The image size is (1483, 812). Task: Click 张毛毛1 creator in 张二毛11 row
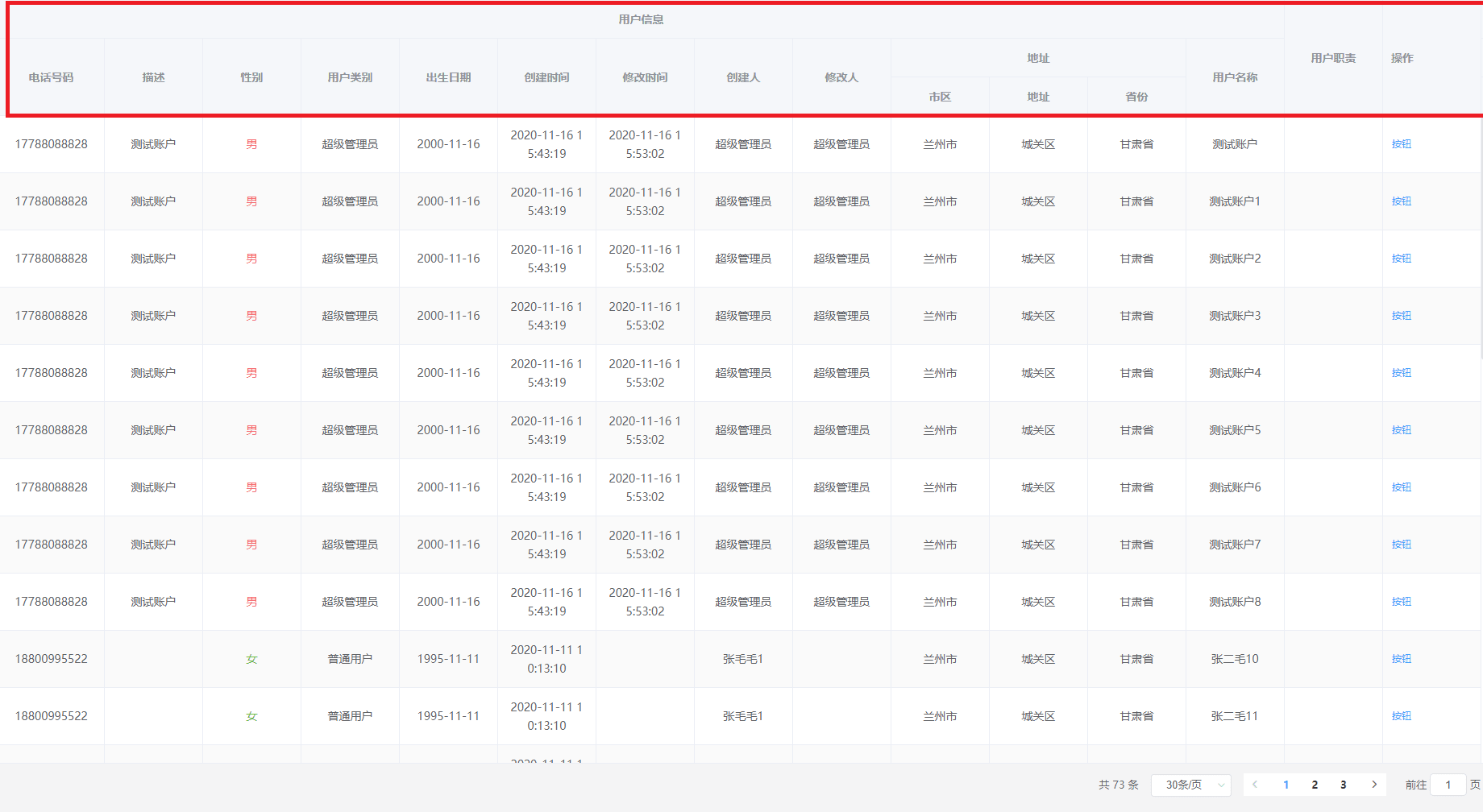[x=743, y=716]
